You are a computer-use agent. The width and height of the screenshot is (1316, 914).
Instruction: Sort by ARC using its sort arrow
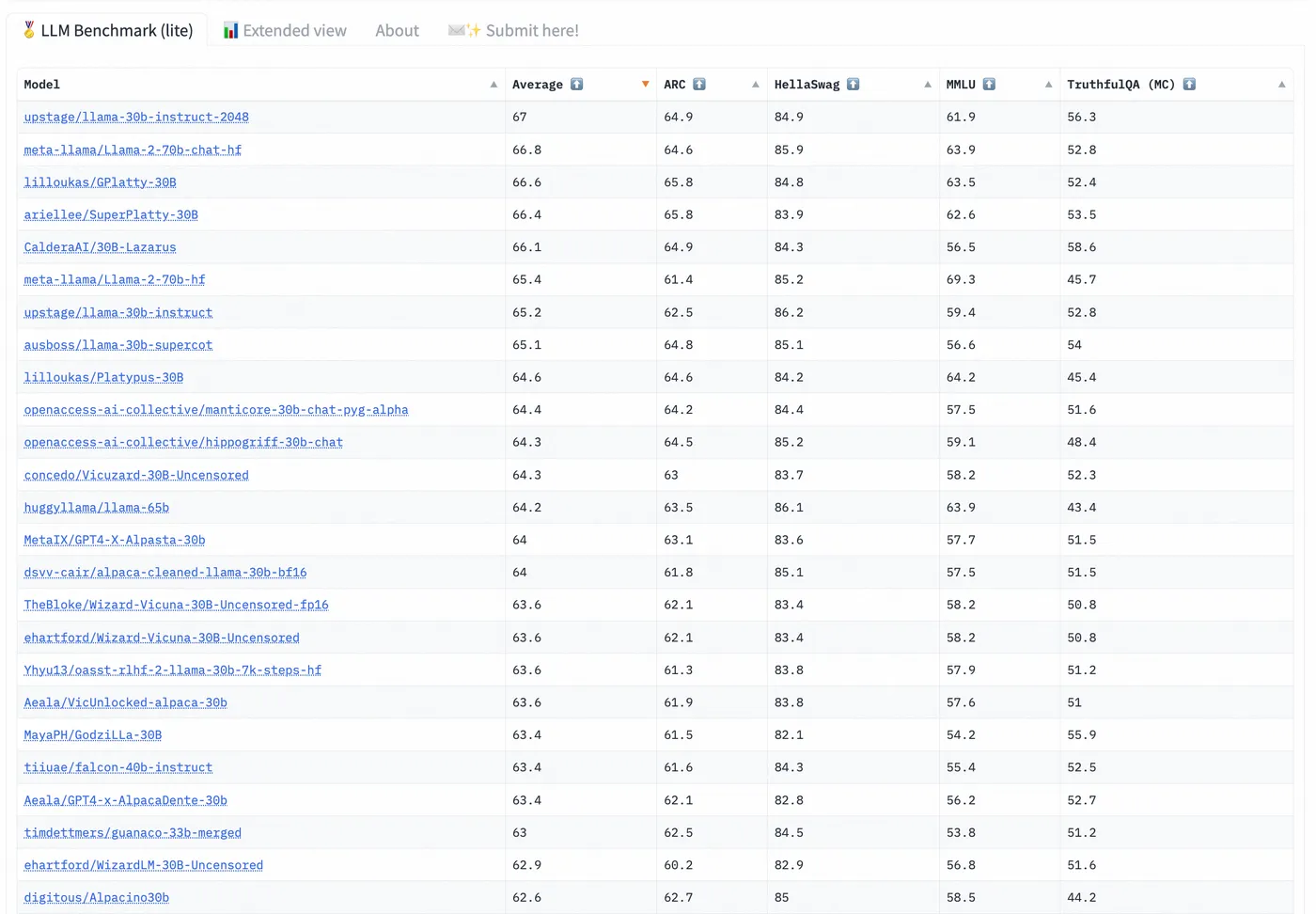755,85
